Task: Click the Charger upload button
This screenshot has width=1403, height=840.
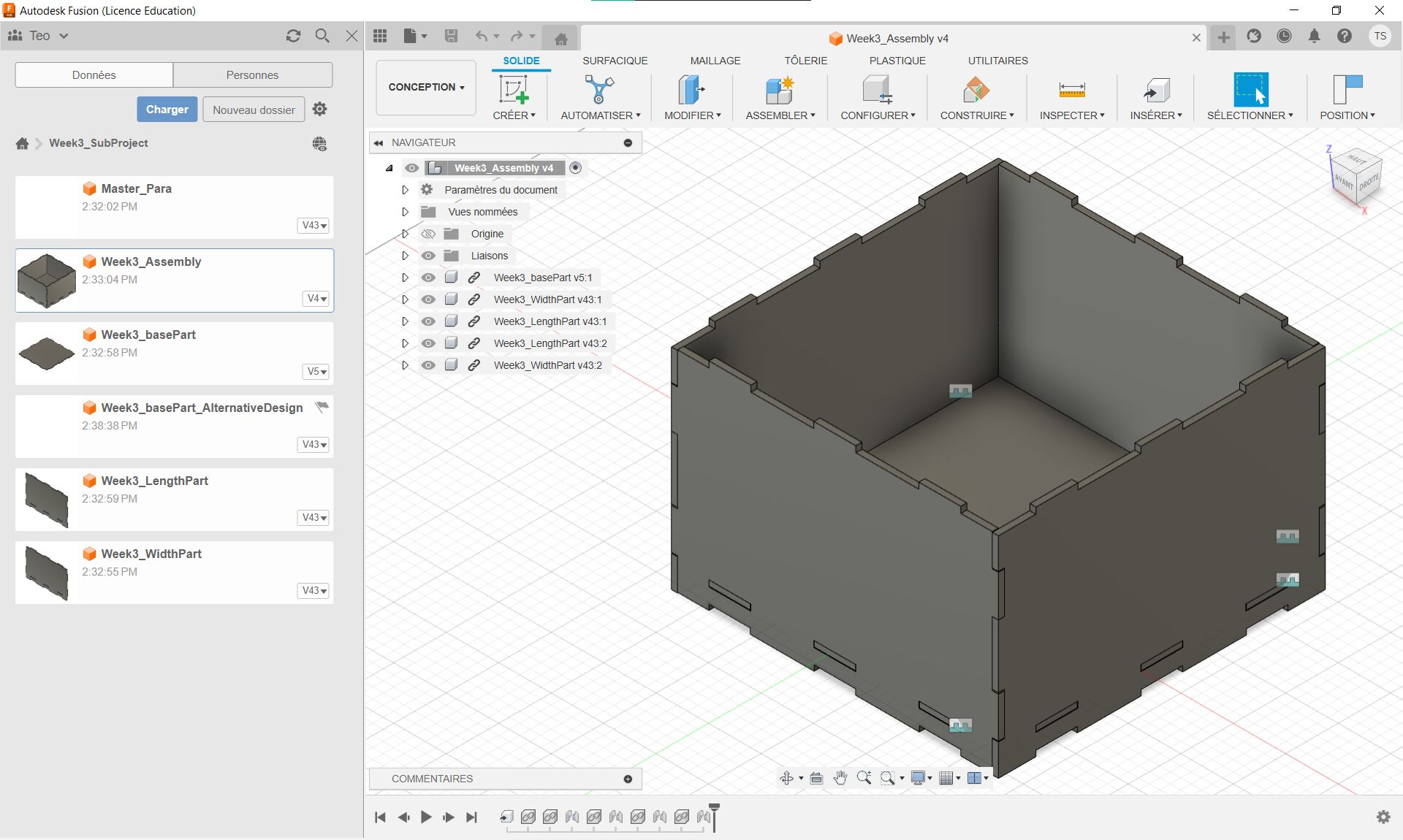Action: click(x=167, y=110)
